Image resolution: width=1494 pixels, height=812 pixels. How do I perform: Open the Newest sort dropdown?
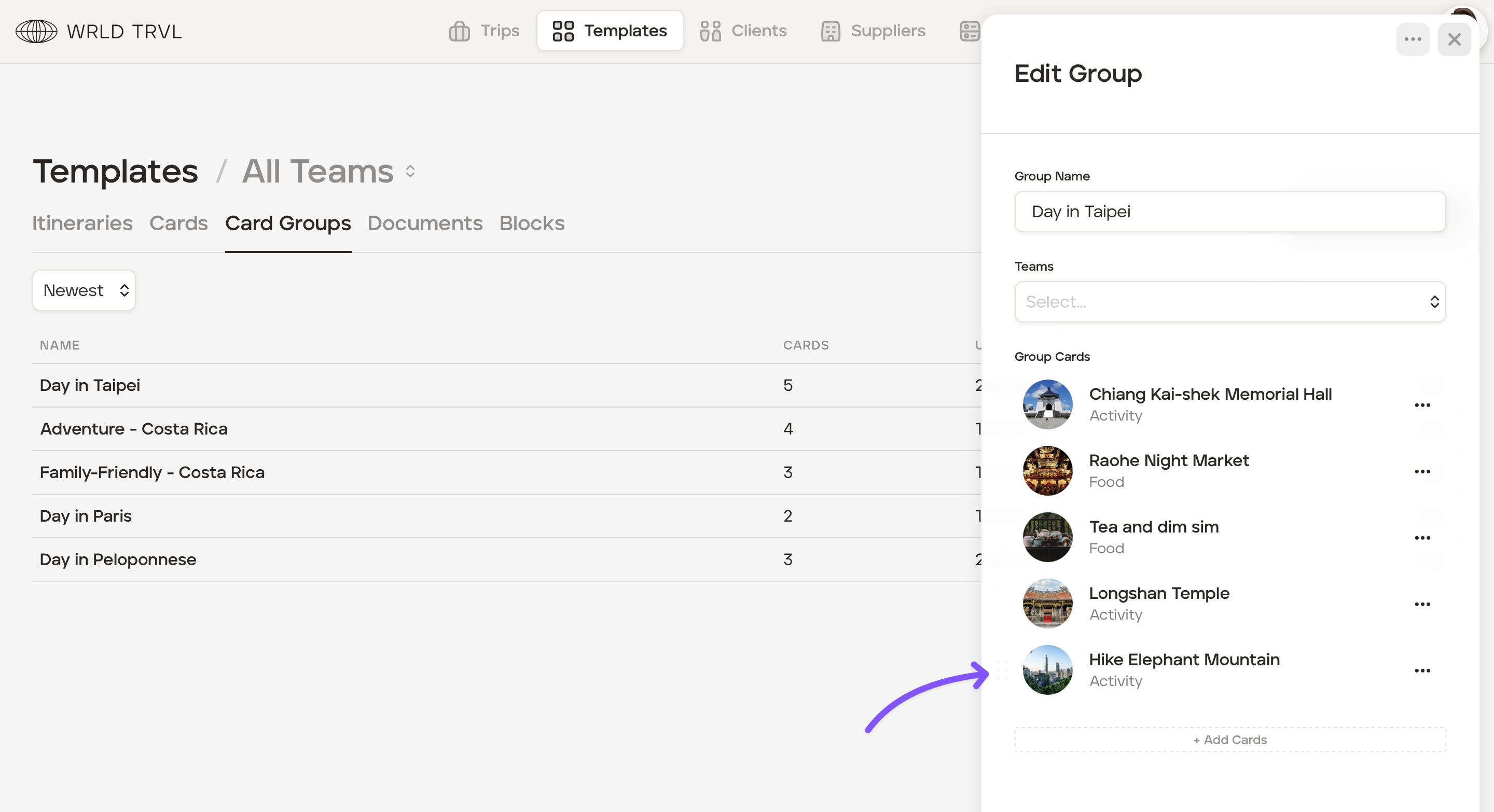click(84, 290)
